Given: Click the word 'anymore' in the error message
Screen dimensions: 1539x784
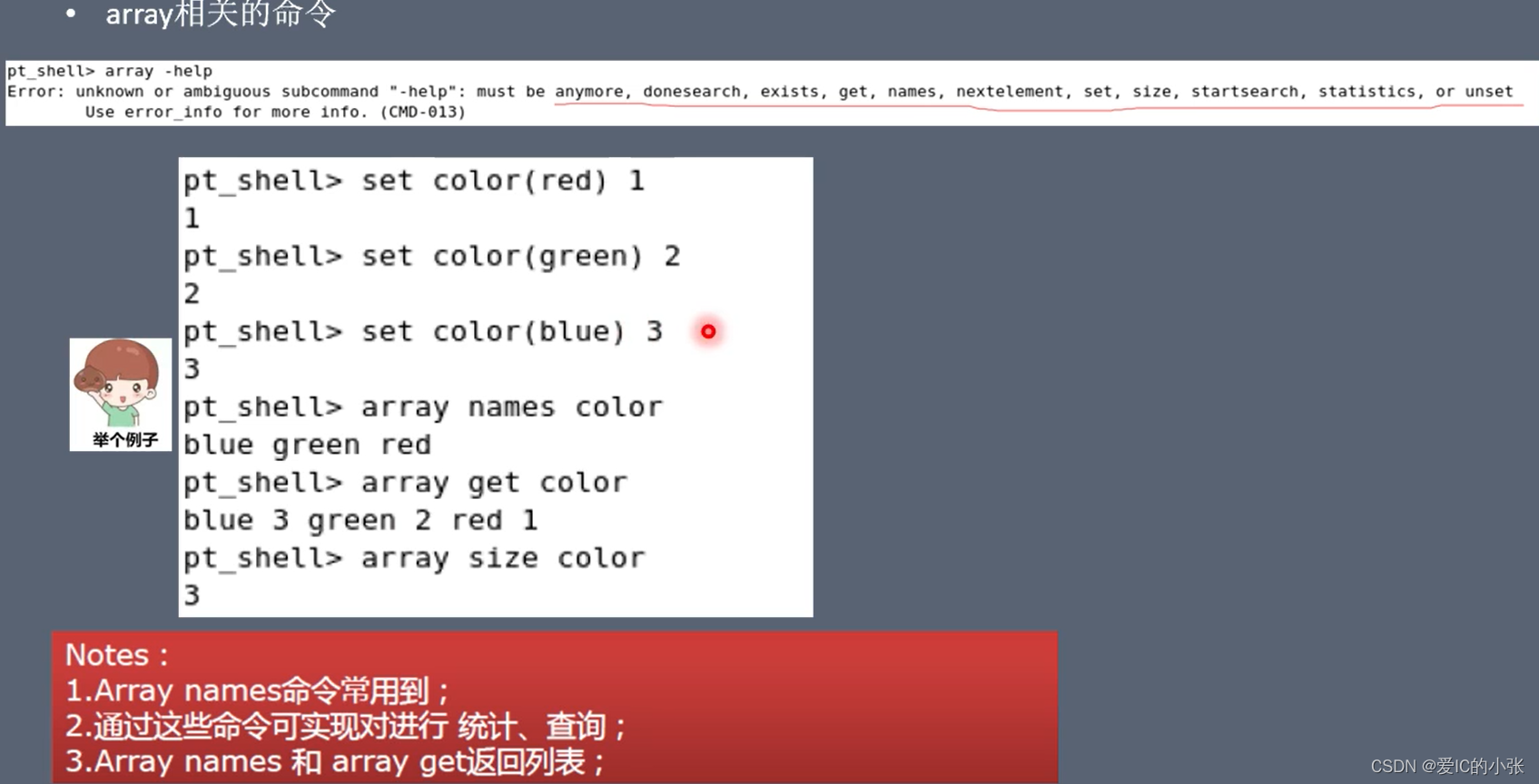Looking at the screenshot, I should [x=589, y=92].
